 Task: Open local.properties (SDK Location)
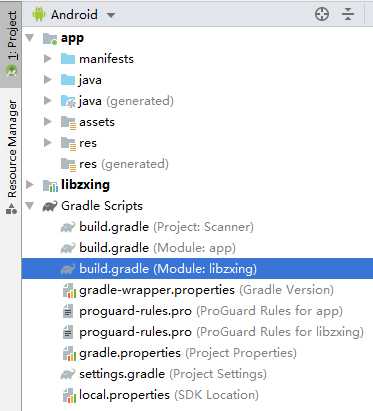click(x=169, y=395)
